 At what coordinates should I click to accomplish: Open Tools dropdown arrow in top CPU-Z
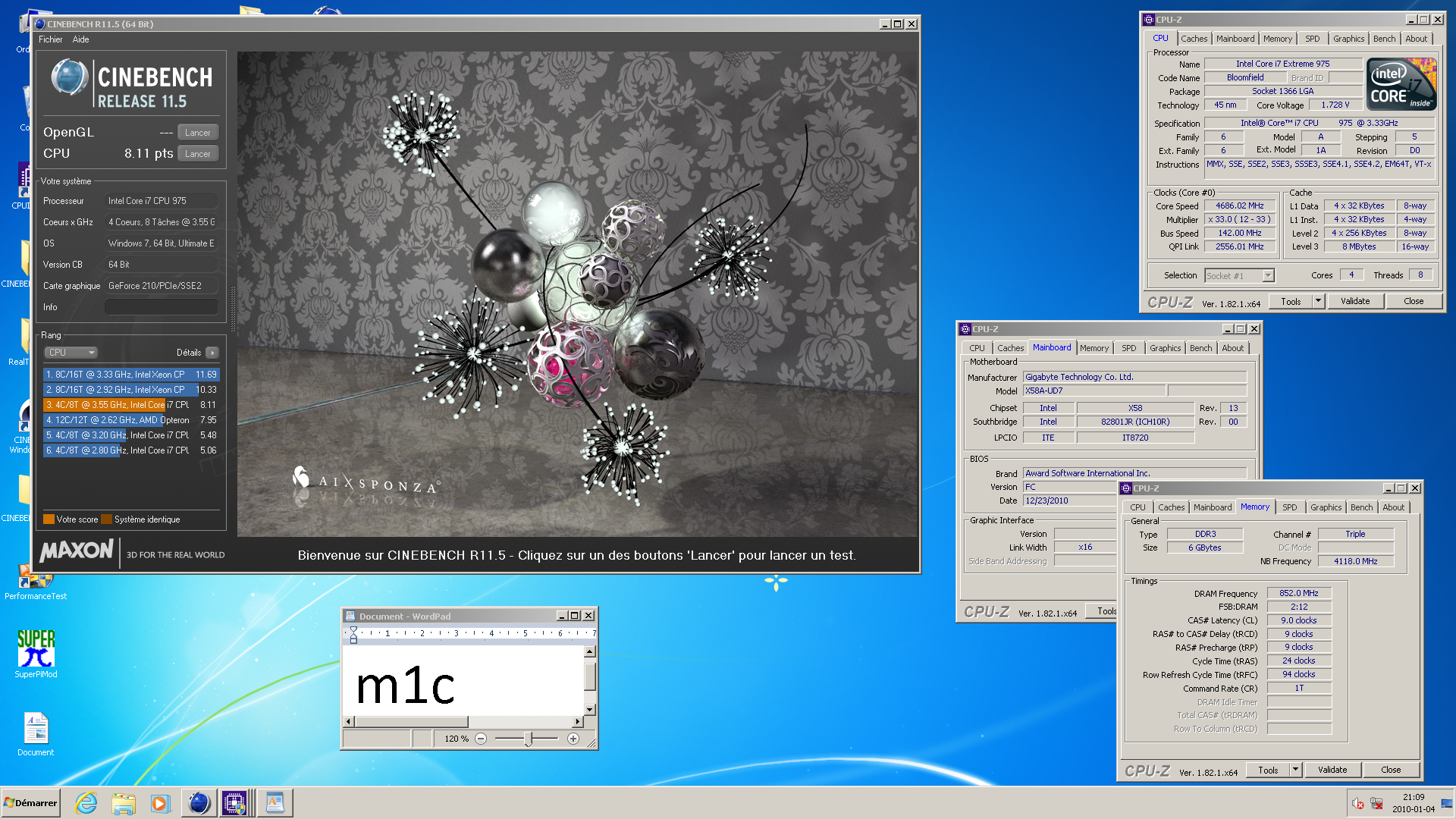pyautogui.click(x=1318, y=301)
